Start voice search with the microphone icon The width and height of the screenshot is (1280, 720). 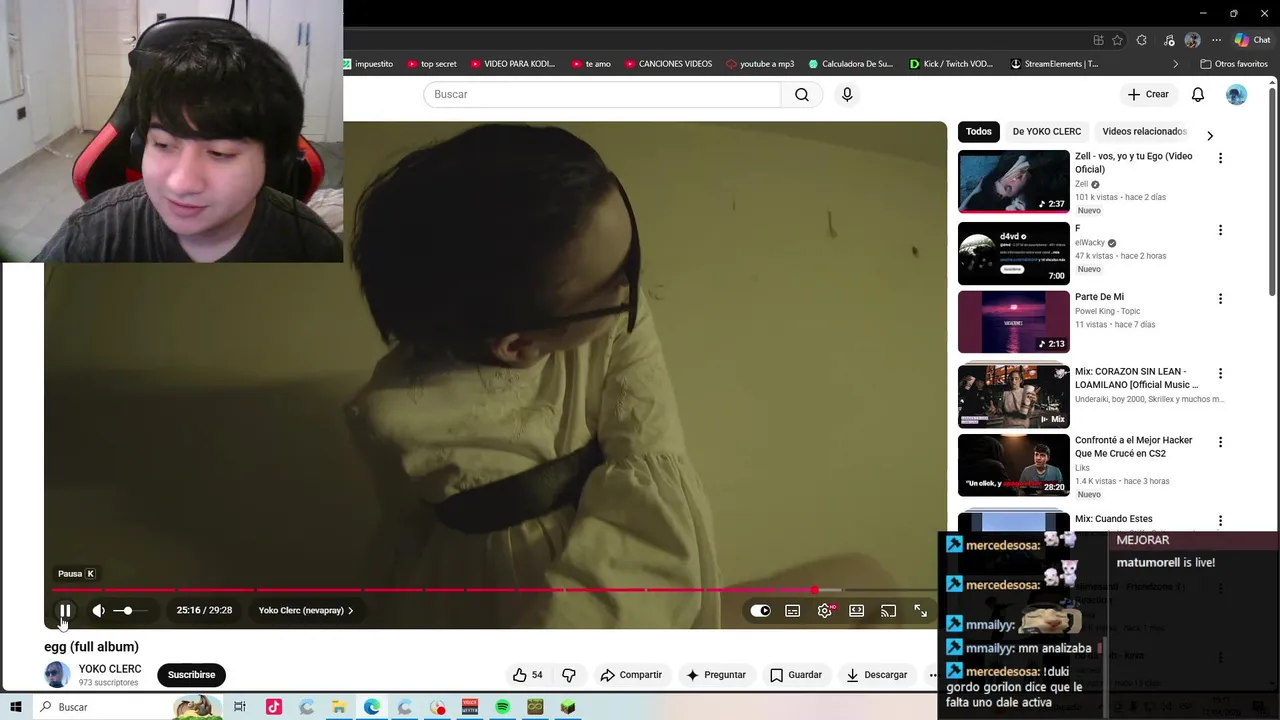[847, 94]
